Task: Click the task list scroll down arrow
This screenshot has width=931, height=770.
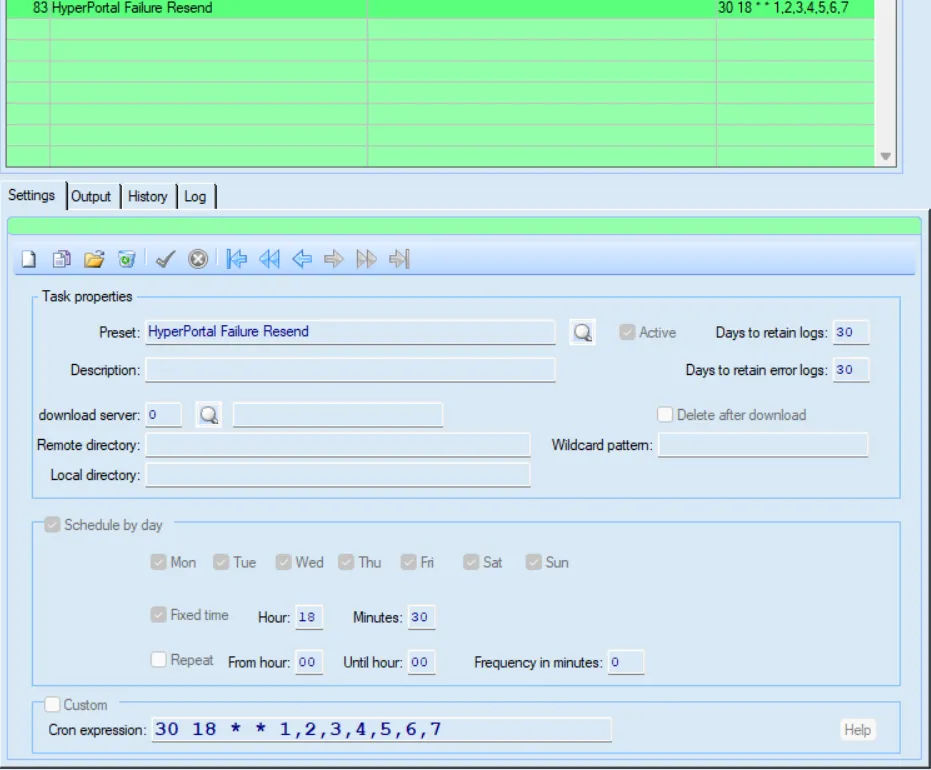Action: coord(885,157)
